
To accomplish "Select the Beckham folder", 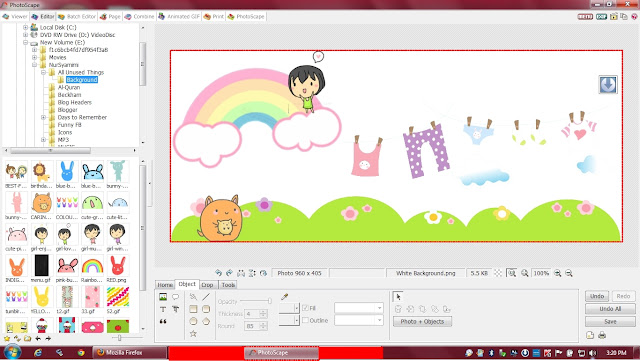I will point(69,95).
